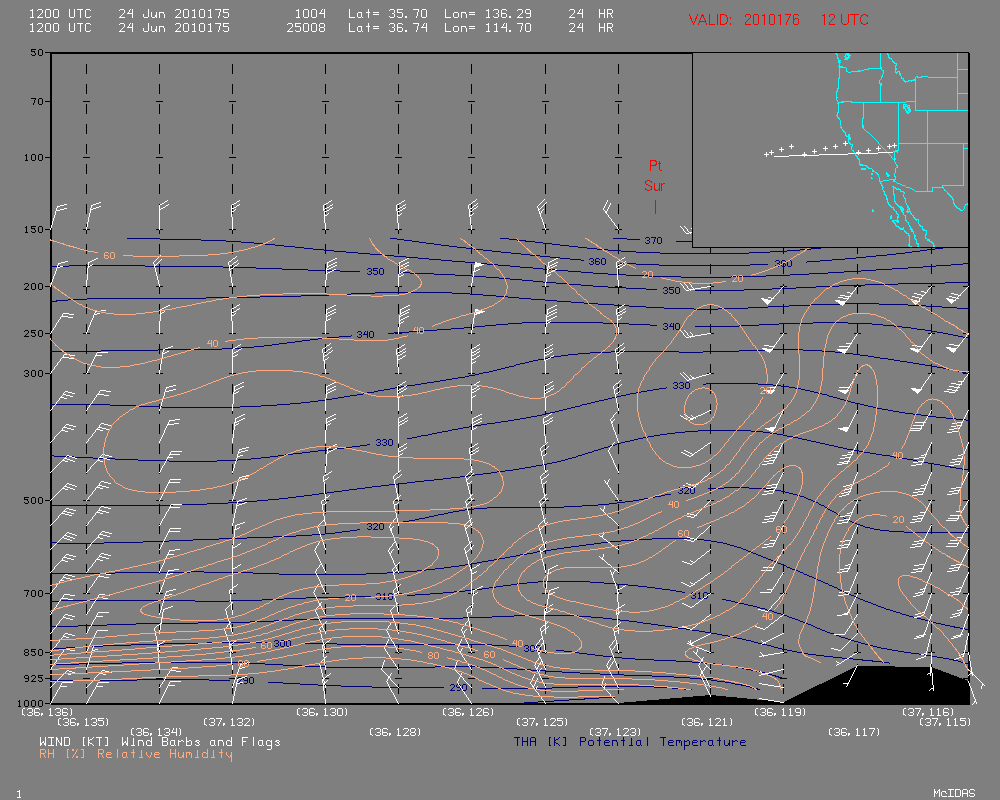Viewport: 1000px width, 800px height.
Task: Click the 370 potential temperature contour label
Action: (653, 241)
